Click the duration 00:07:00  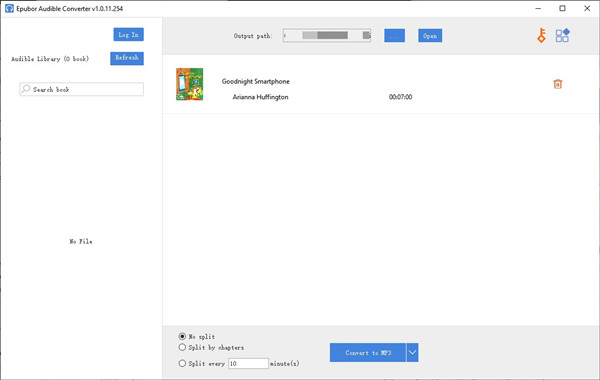[401, 97]
